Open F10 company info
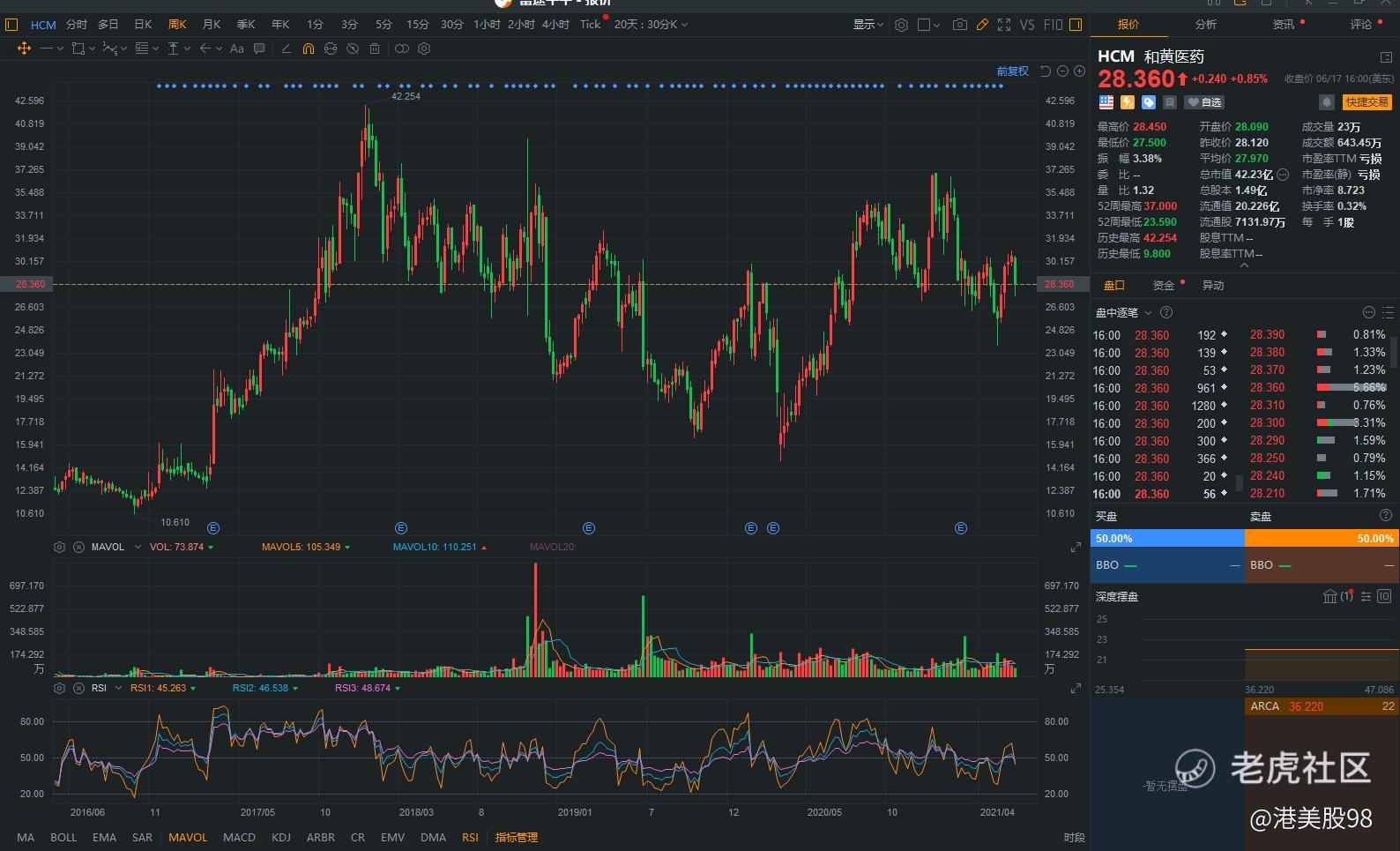 [x=1053, y=25]
